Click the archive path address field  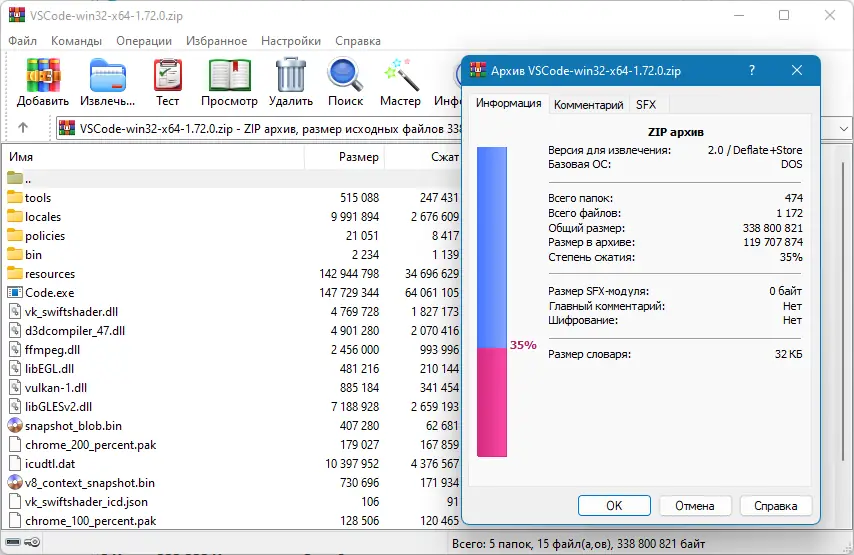point(259,129)
